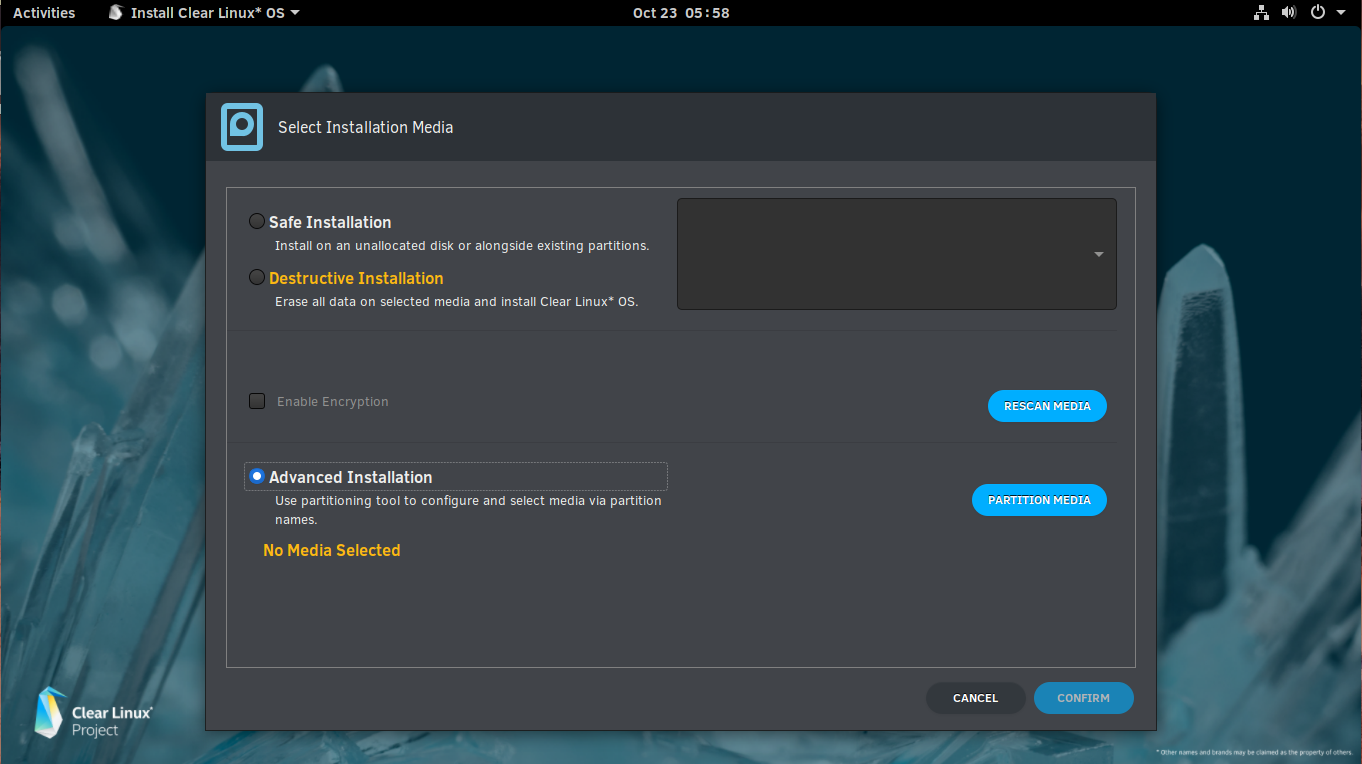Click the power icon in top bar
The width and height of the screenshot is (1362, 764).
tap(1318, 13)
